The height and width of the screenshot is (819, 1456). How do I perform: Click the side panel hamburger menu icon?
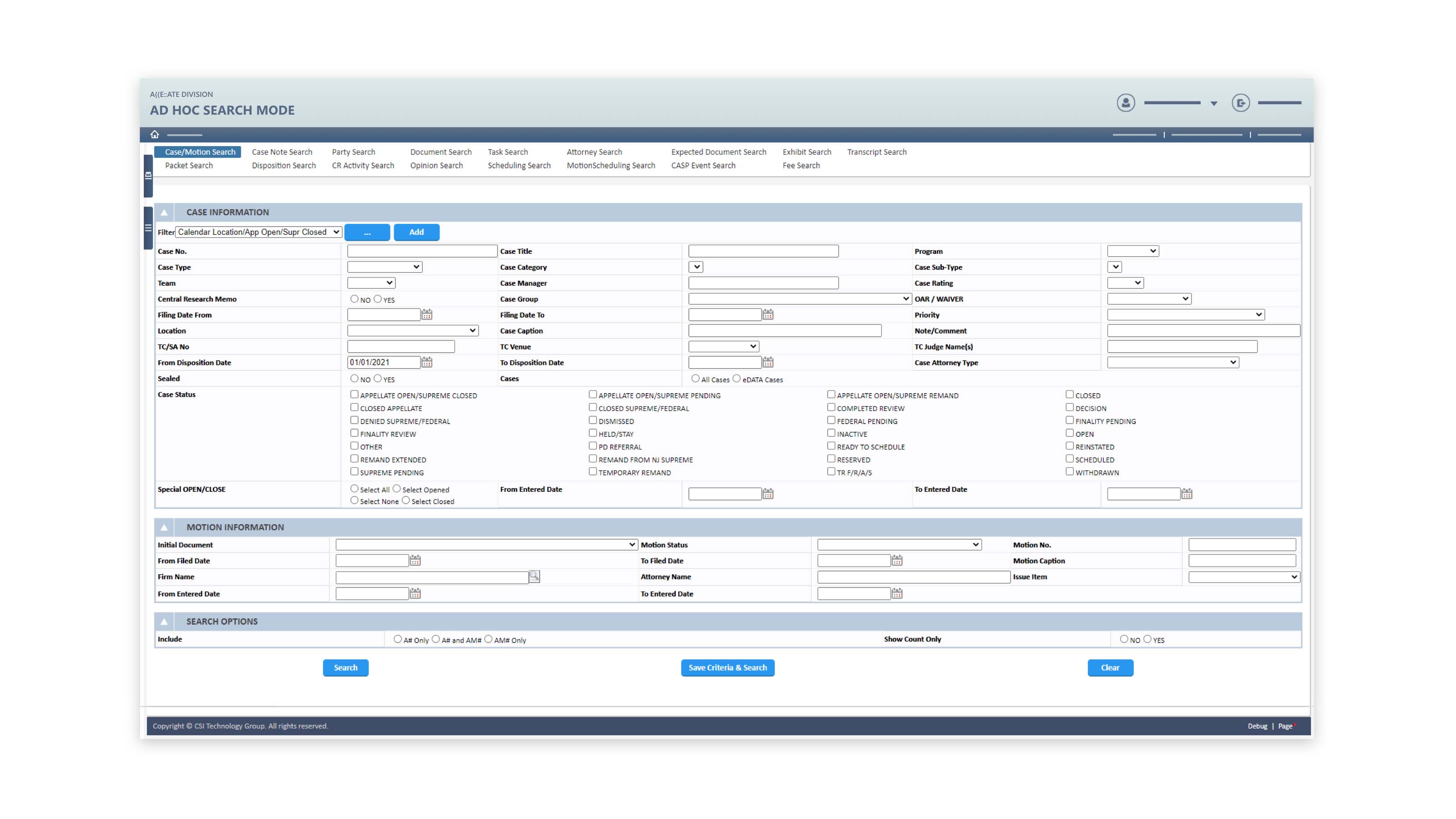click(x=148, y=228)
